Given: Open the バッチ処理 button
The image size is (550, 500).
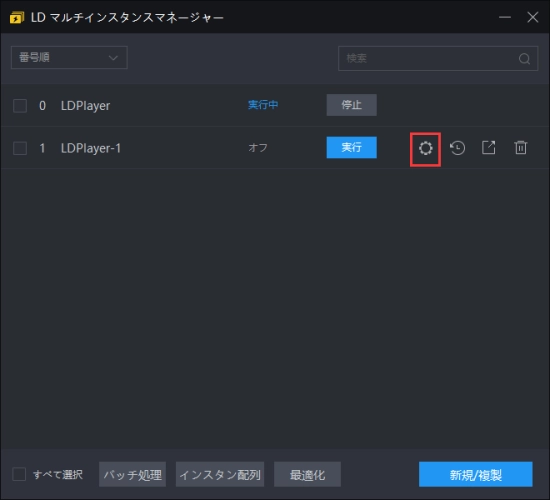Looking at the screenshot, I should 133,474.
